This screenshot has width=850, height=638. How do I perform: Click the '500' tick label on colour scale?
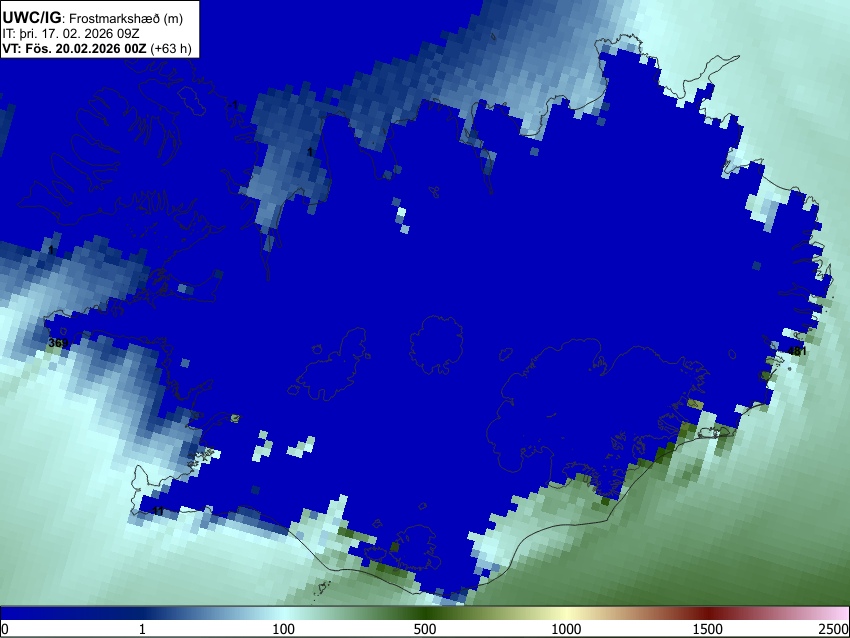pos(425,629)
